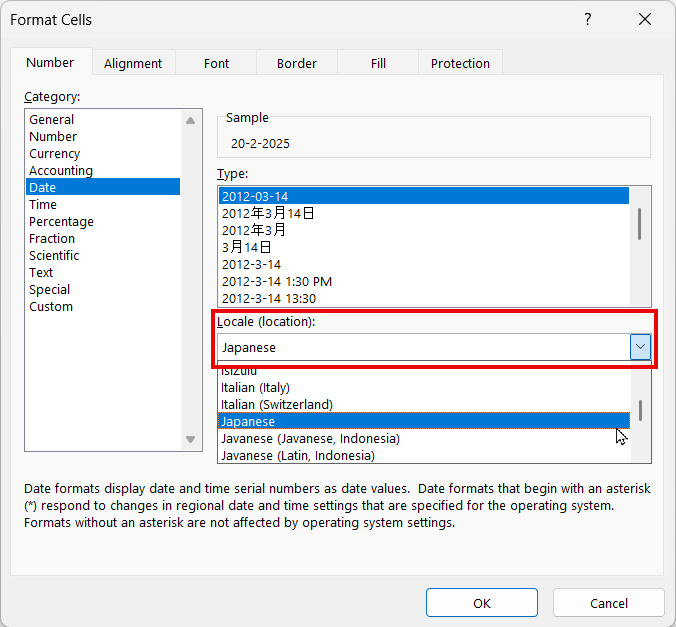Collapse the Locale dropdown arrow

[x=640, y=347]
